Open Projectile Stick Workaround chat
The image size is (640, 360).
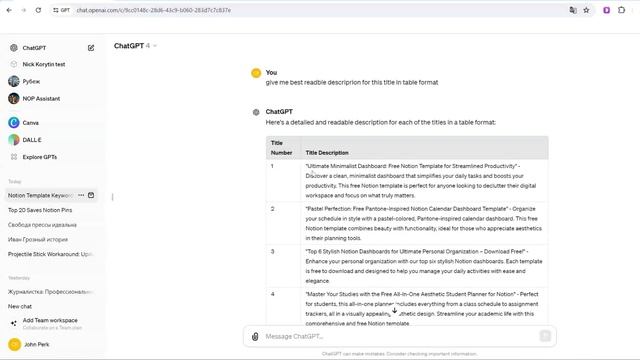point(51,254)
